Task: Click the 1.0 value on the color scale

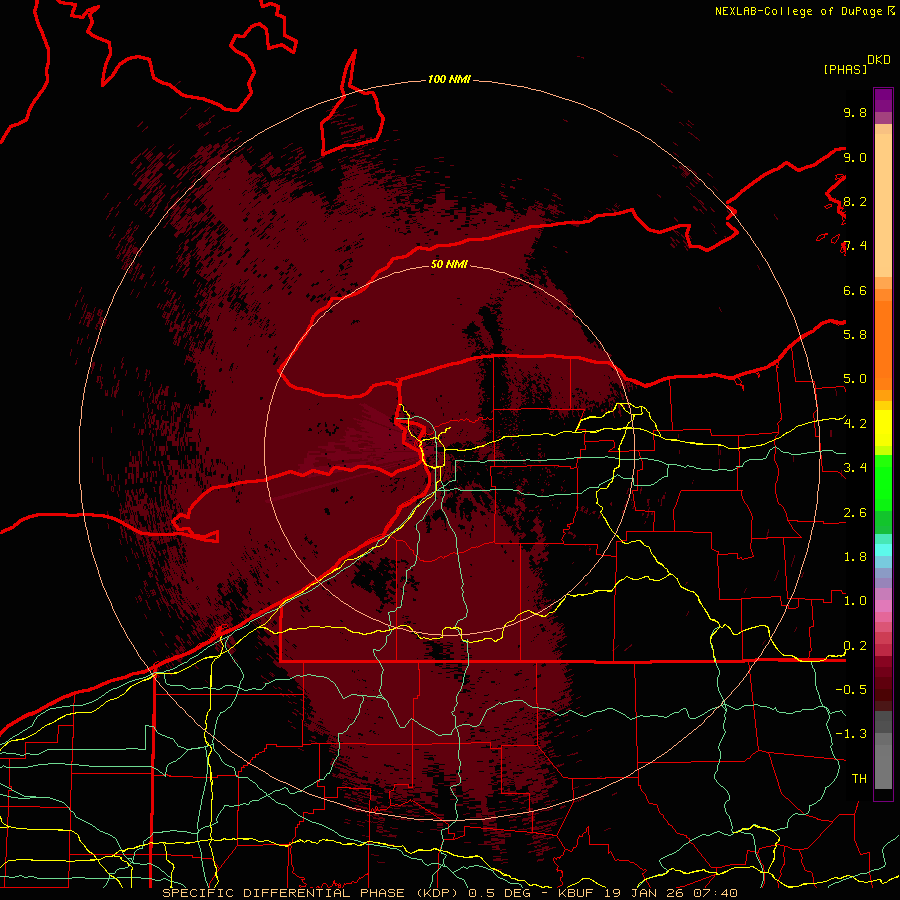Action: (855, 601)
